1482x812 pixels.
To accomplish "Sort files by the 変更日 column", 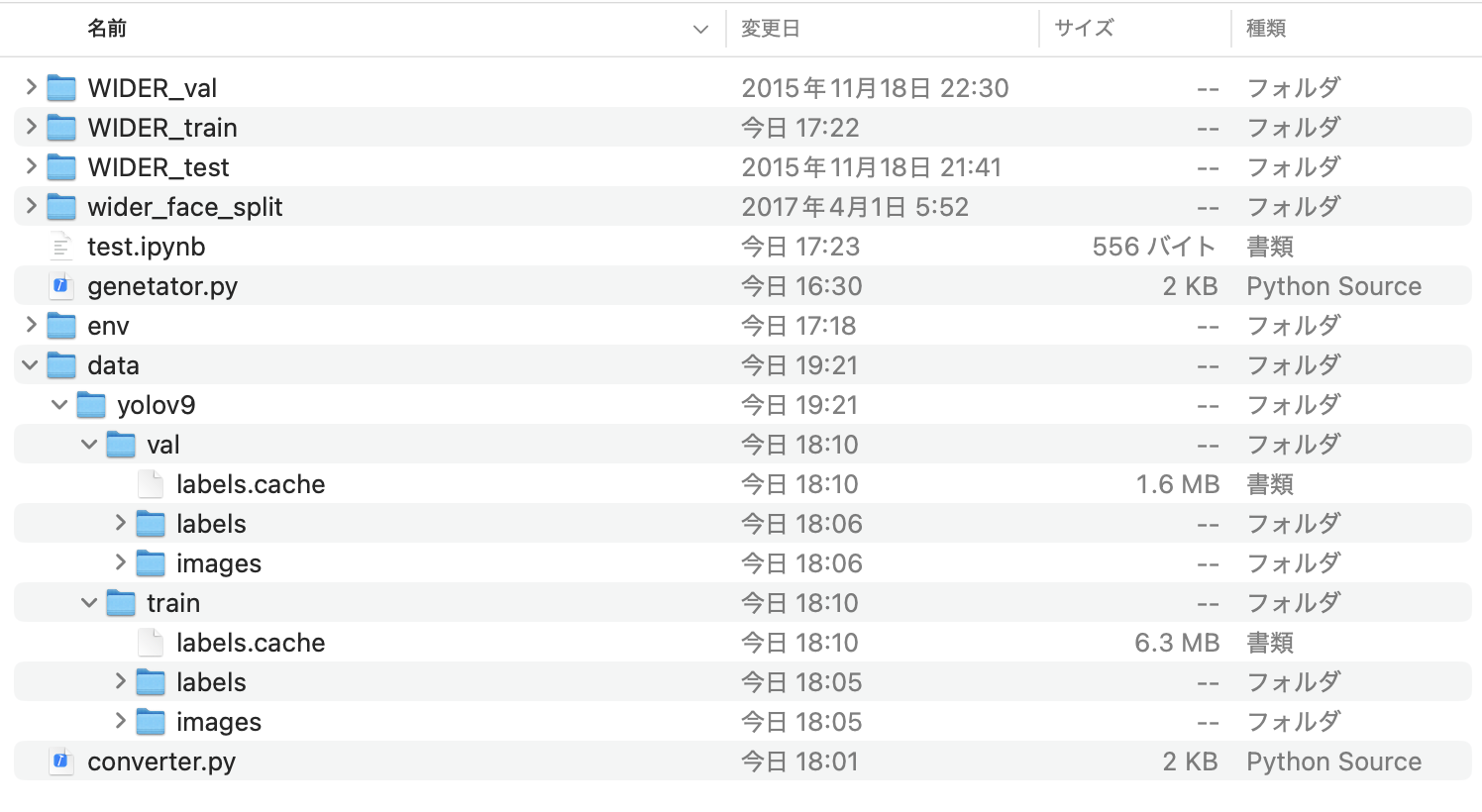I will click(x=771, y=29).
